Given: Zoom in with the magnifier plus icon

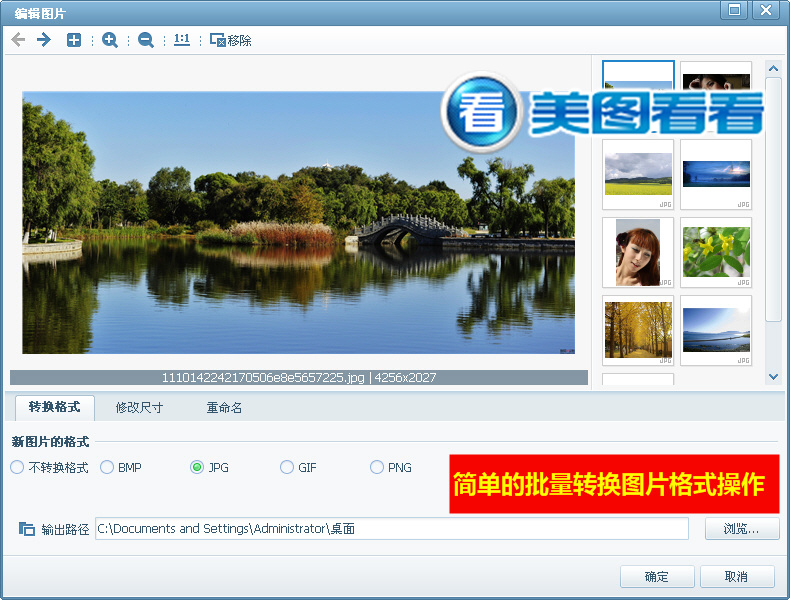Looking at the screenshot, I should coord(109,40).
